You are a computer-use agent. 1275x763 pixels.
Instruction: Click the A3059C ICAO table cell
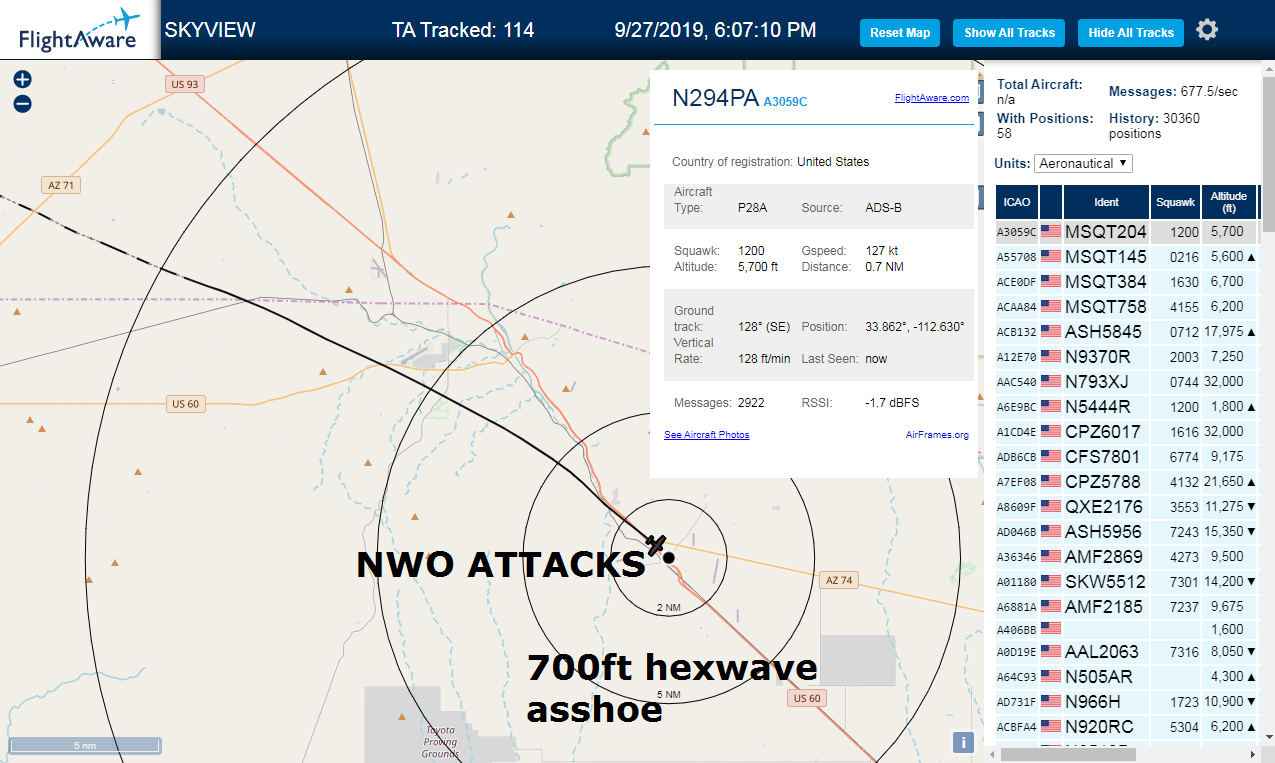coord(1016,231)
